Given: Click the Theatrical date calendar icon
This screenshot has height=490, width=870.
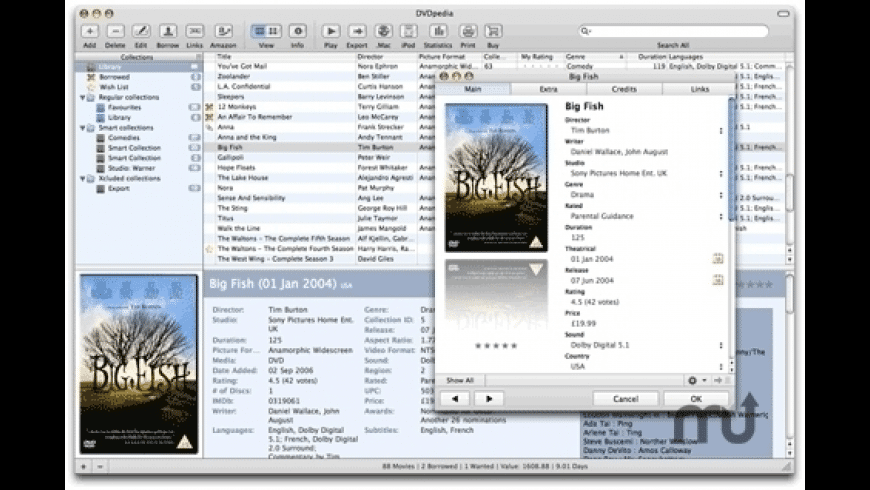Looking at the screenshot, I should [717, 258].
